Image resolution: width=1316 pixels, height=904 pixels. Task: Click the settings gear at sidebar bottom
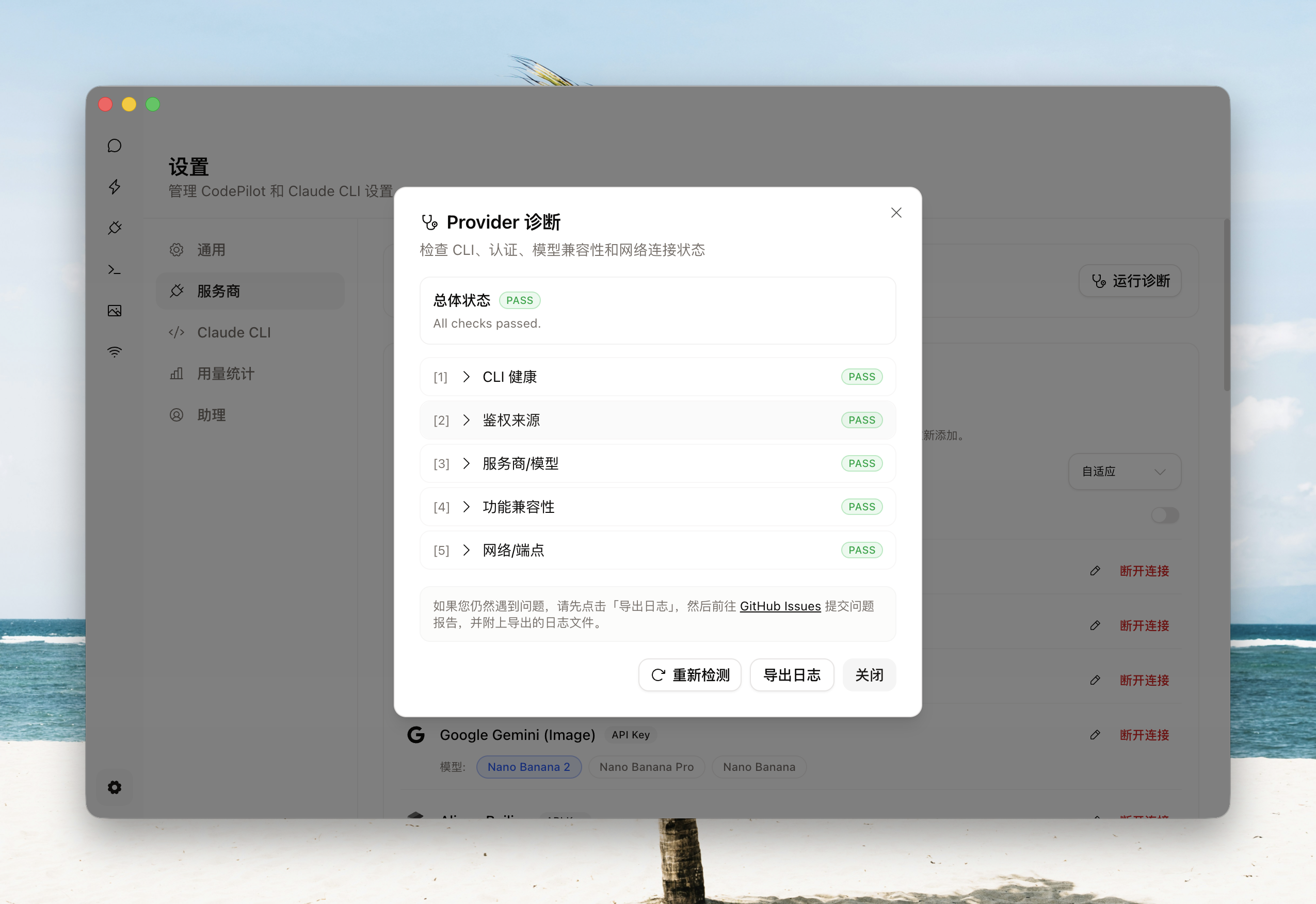click(115, 787)
